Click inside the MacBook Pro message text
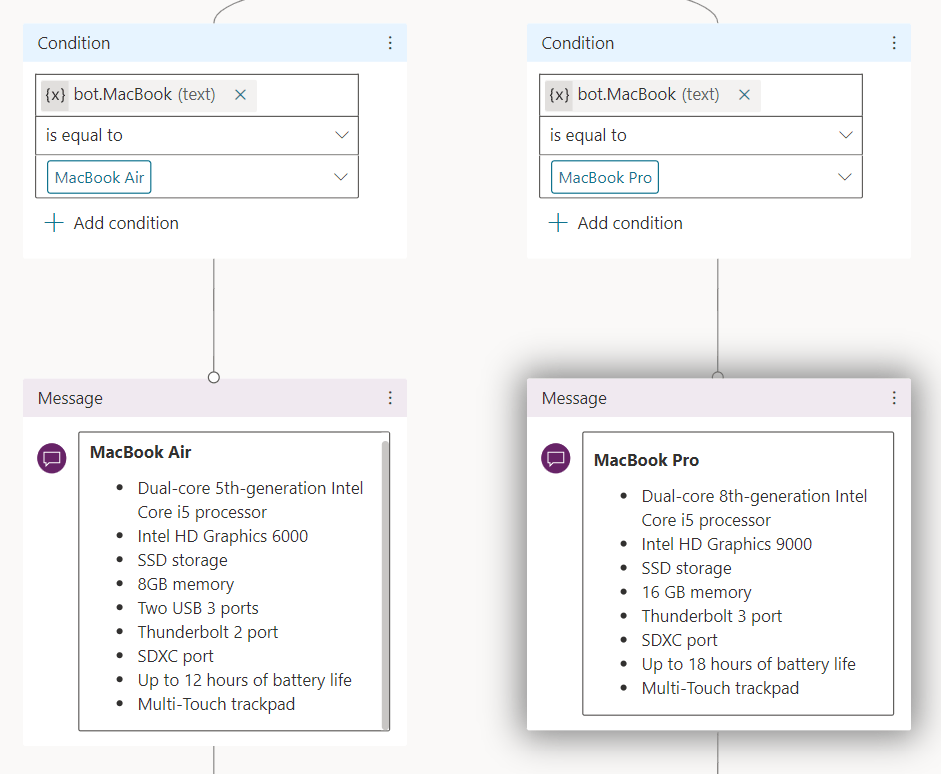Image resolution: width=941 pixels, height=774 pixels. pos(738,580)
